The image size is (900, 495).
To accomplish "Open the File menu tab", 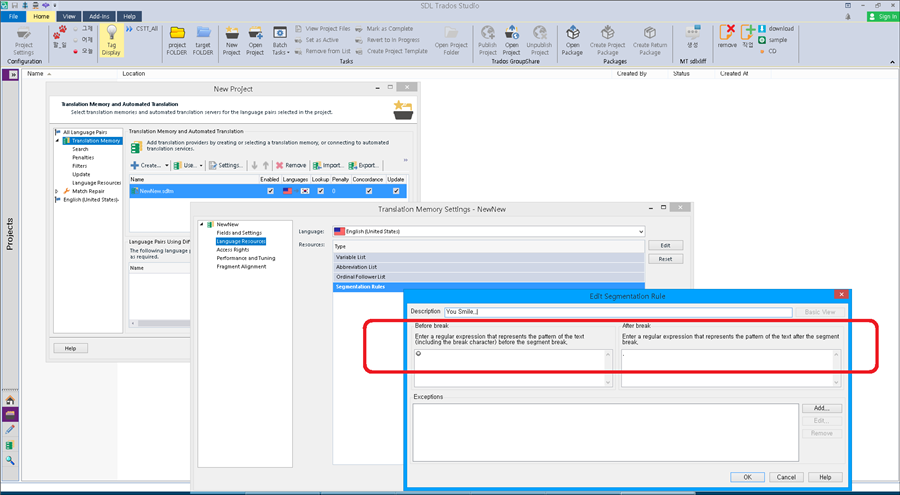I will (13, 17).
